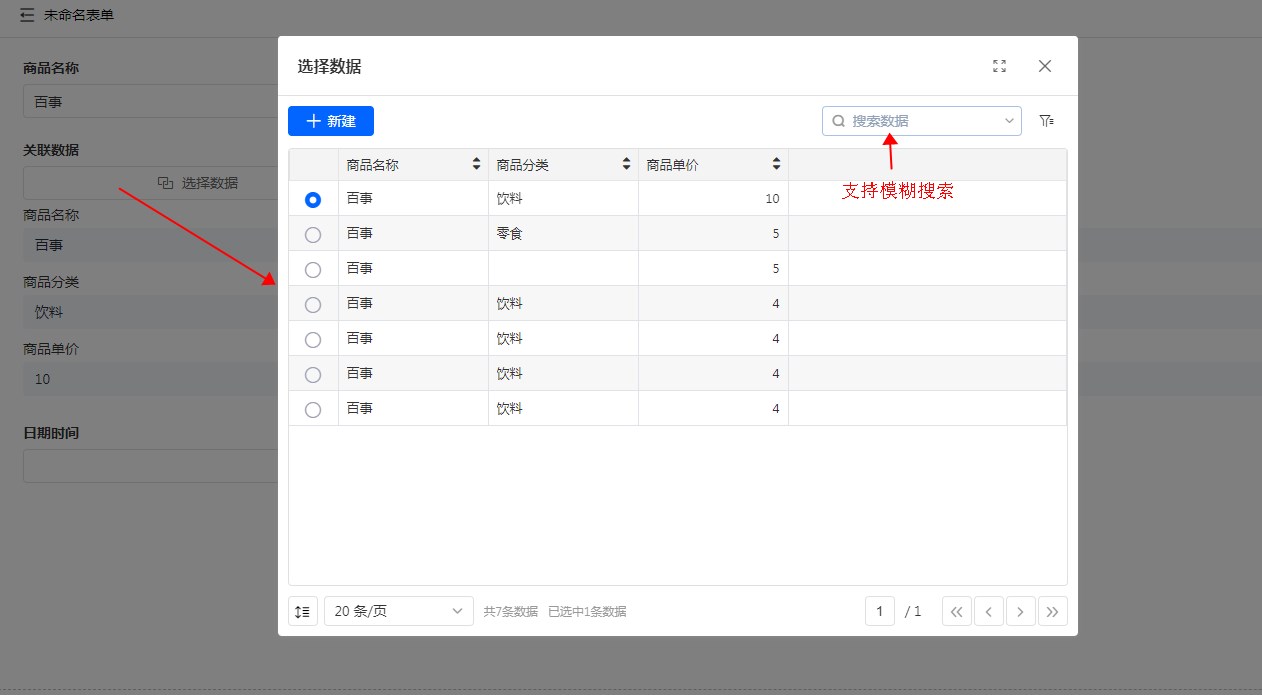Go to previous page arrow
Image resolution: width=1262 pixels, height=695 pixels.
pyautogui.click(x=988, y=611)
